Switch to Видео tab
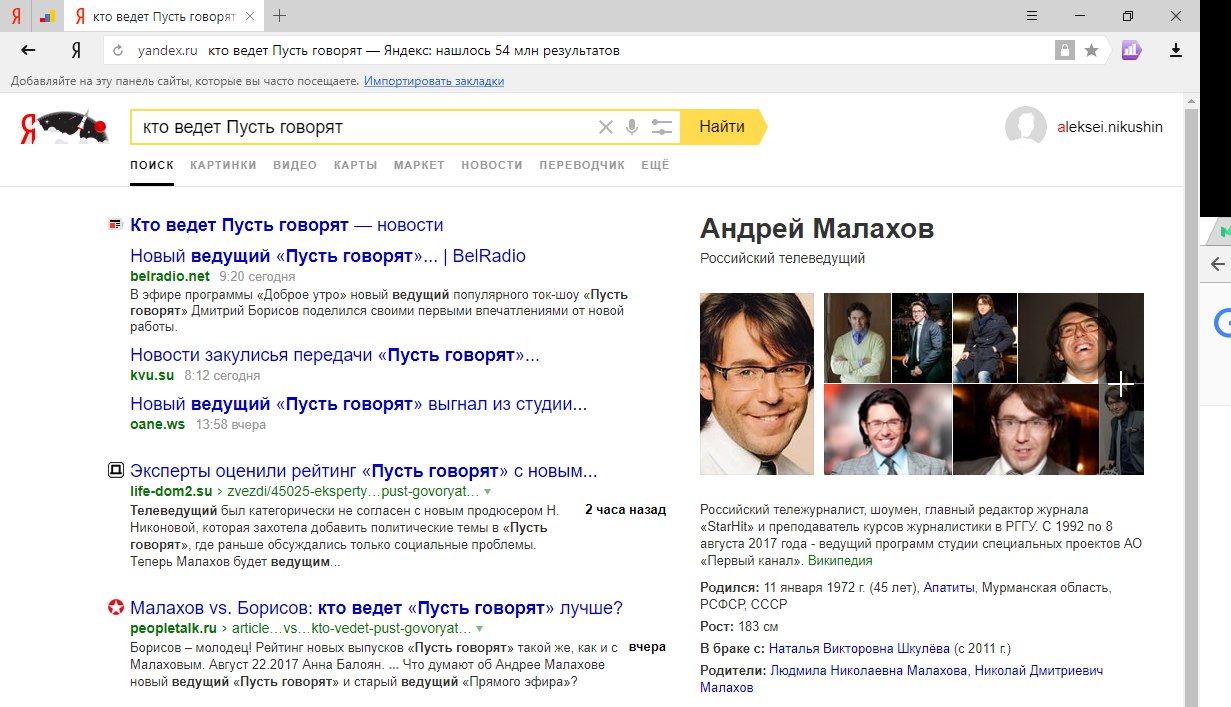The width and height of the screenshot is (1231, 707). coord(295,165)
